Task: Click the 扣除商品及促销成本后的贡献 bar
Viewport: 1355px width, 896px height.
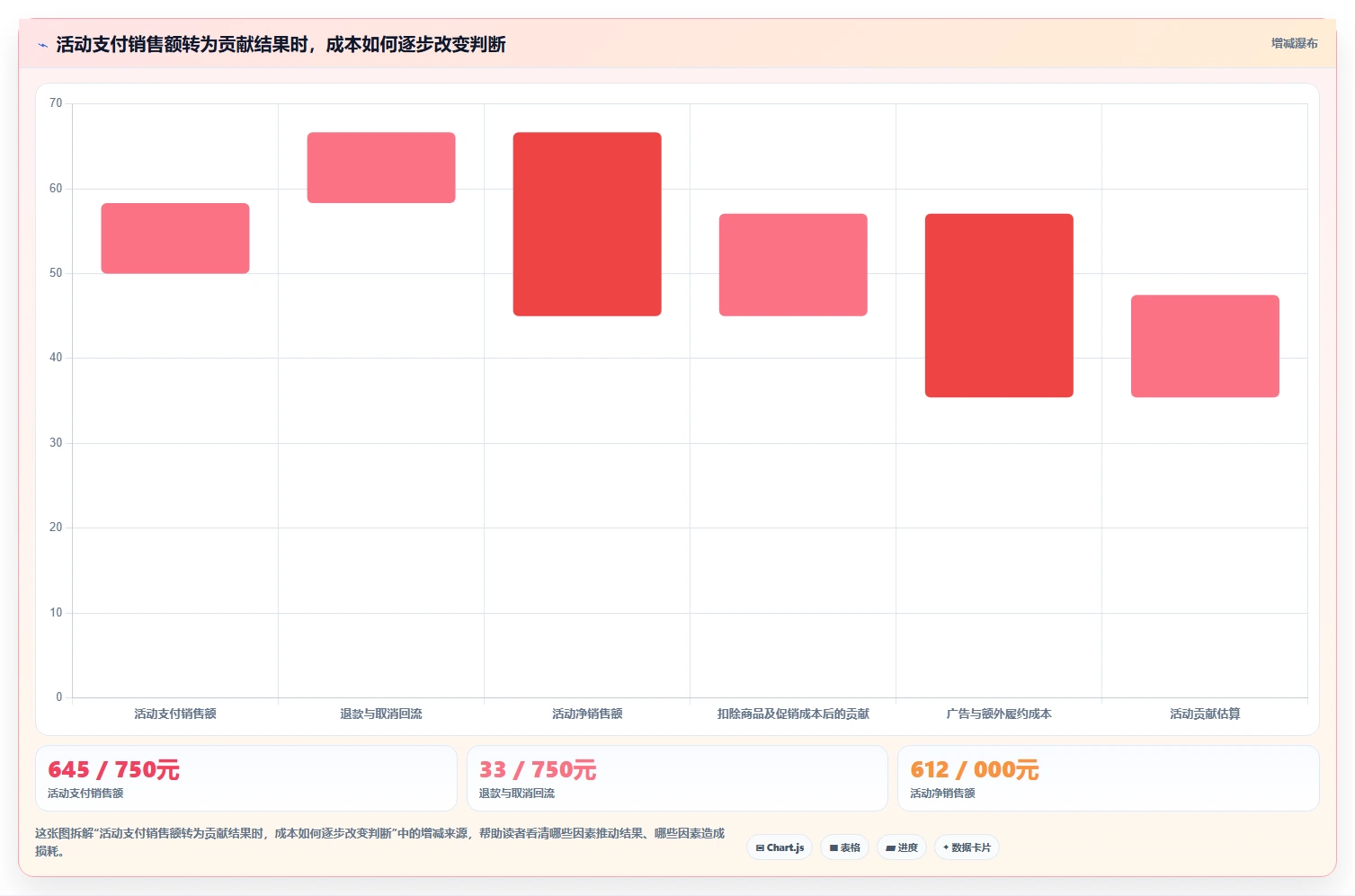Action: 793,264
